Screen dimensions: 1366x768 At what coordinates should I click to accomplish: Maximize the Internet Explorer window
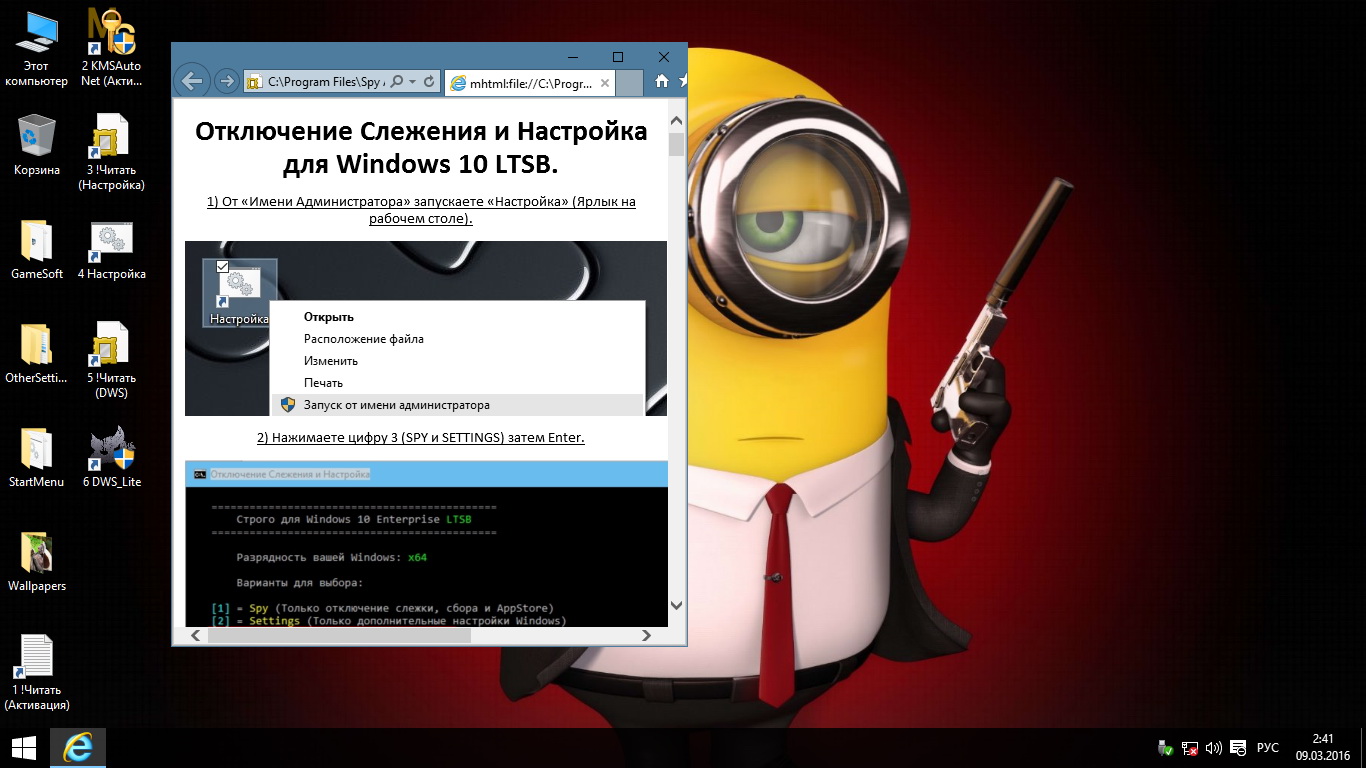618,56
